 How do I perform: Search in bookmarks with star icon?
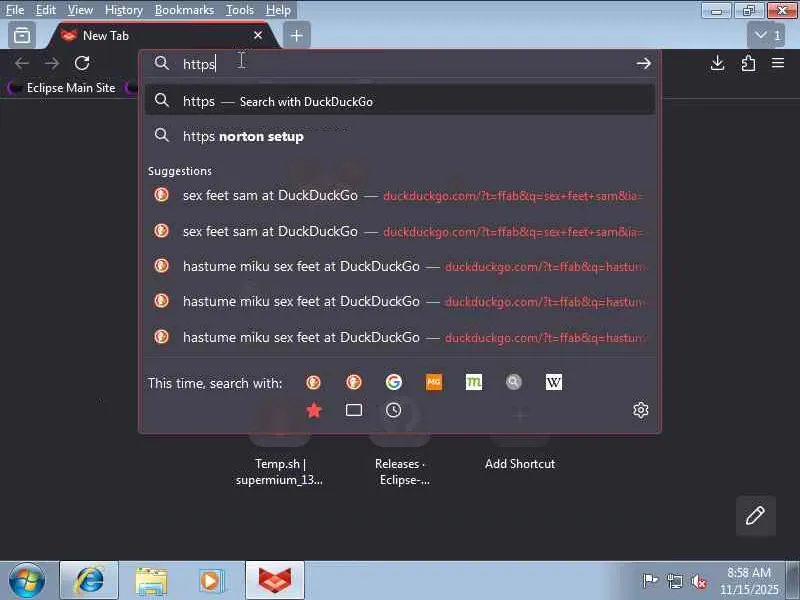point(314,410)
